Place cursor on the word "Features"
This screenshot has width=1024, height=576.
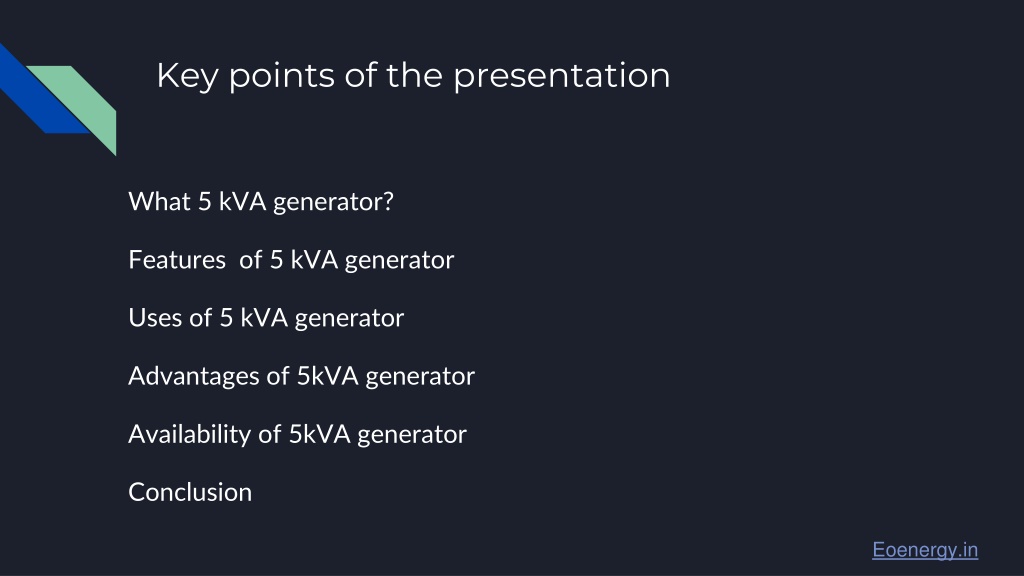177,260
